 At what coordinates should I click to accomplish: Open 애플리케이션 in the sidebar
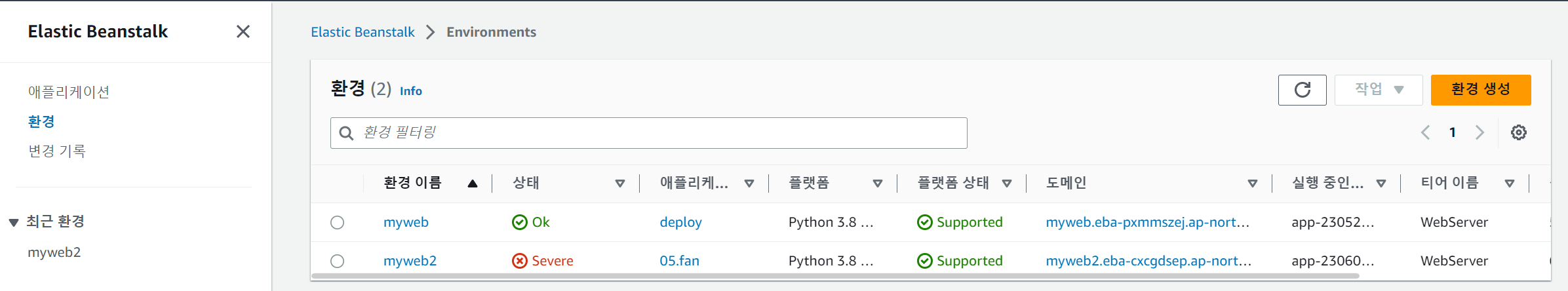[x=69, y=92]
